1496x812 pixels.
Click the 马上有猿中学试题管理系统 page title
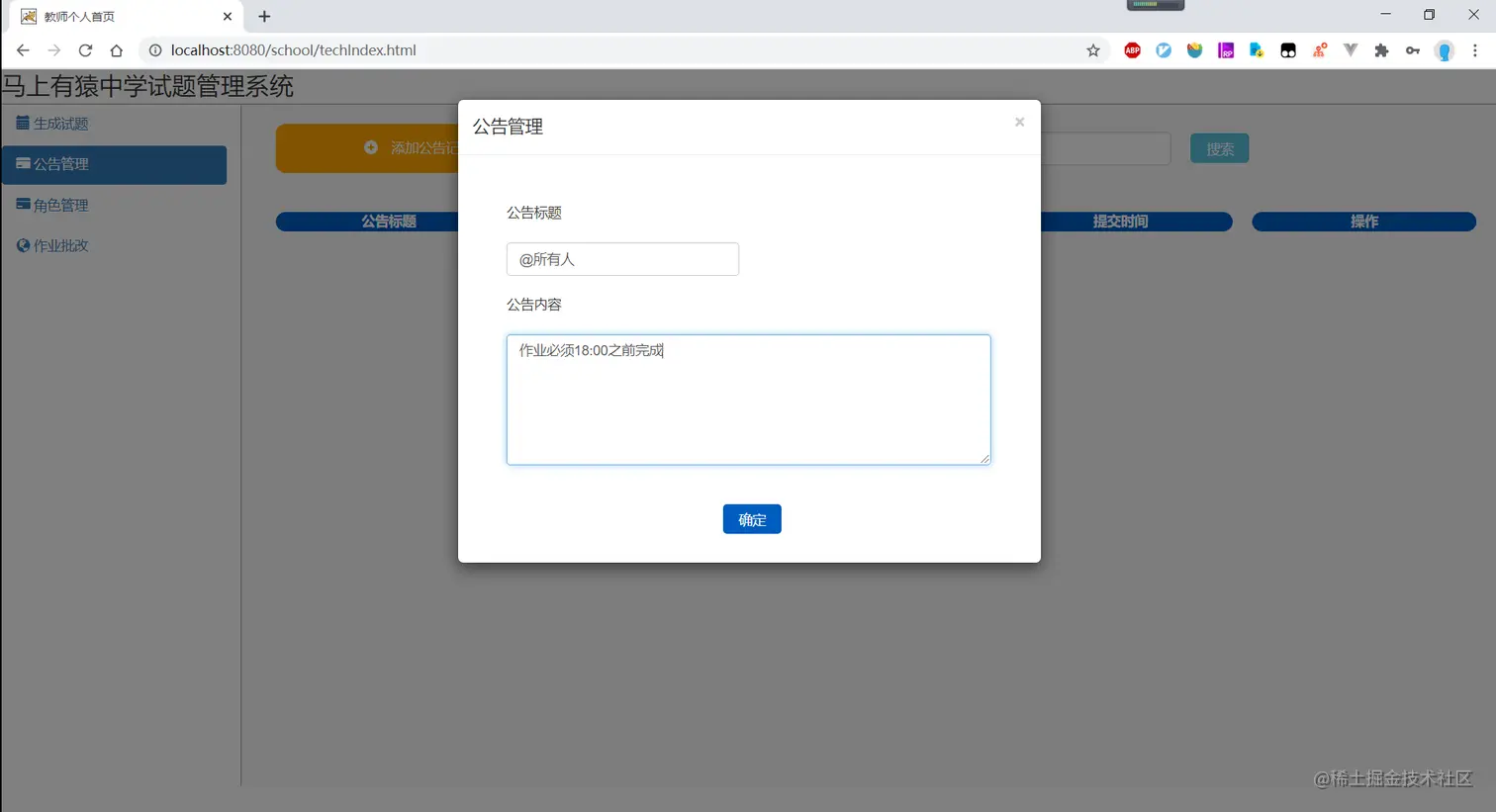coord(147,87)
